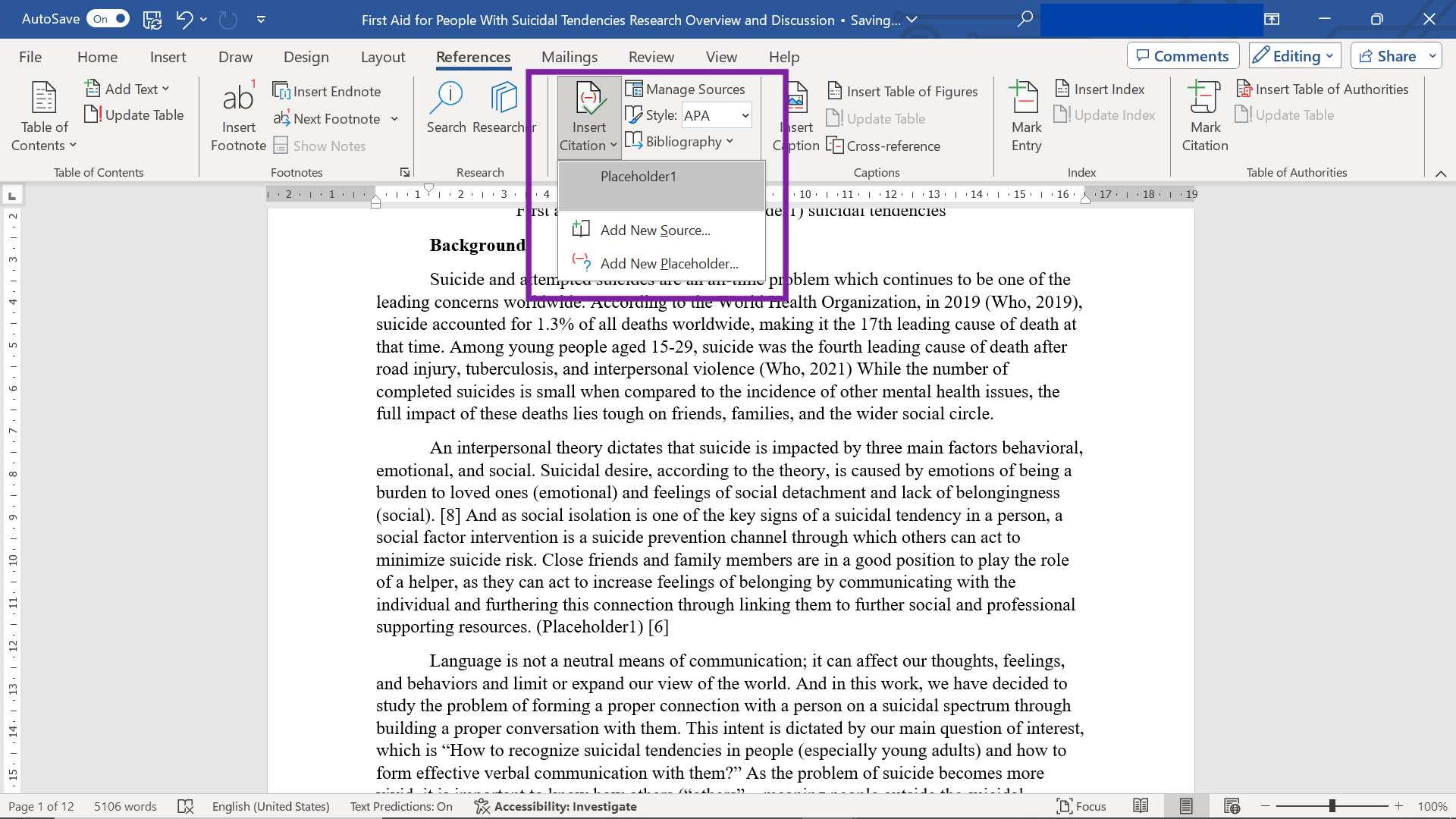This screenshot has width=1456, height=819.
Task: Expand the Style APA dropdown
Action: pyautogui.click(x=744, y=115)
